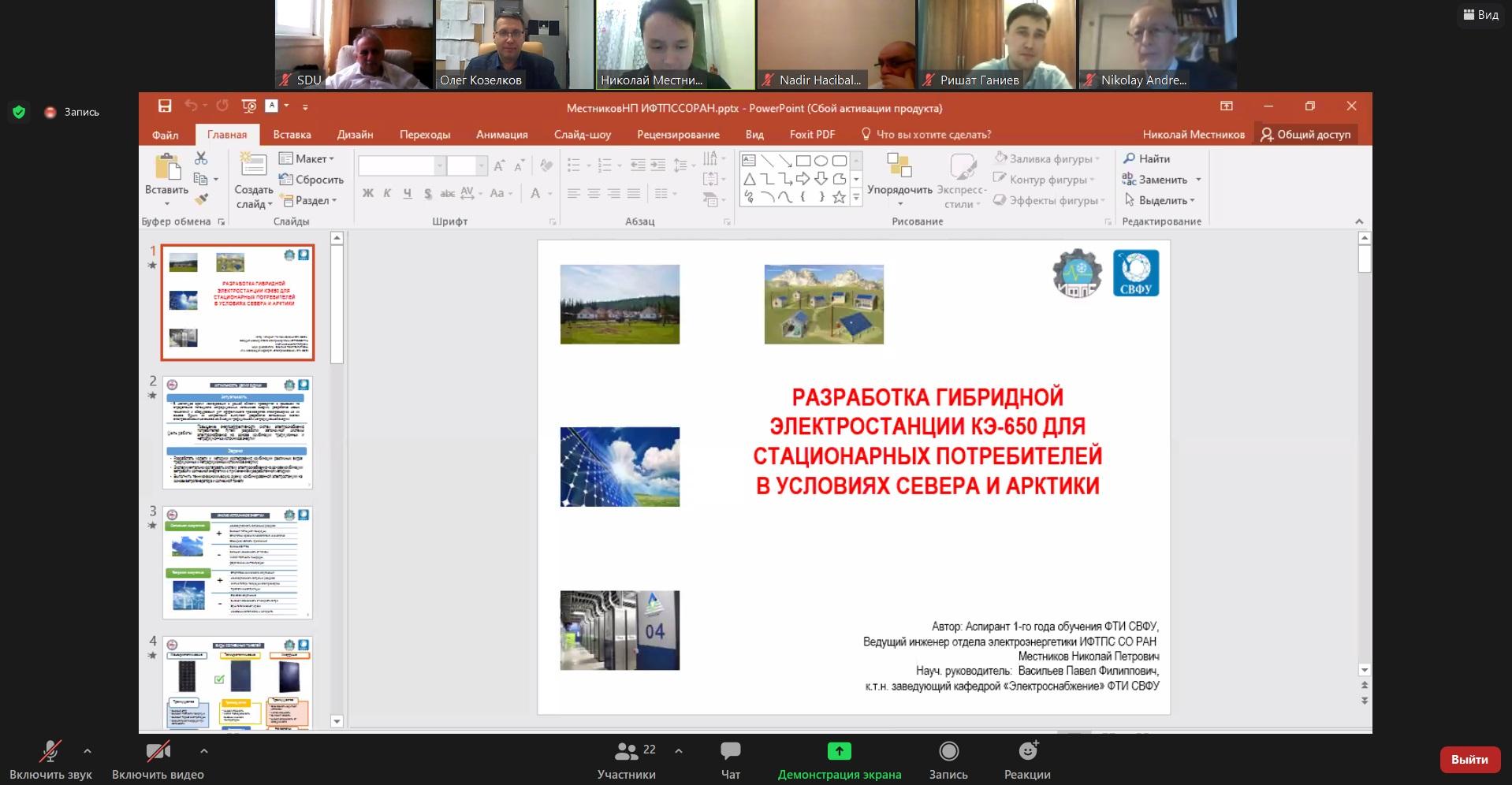The image size is (1512, 785).
Task: Open the Выделить selection dropdown
Action: click(1161, 200)
